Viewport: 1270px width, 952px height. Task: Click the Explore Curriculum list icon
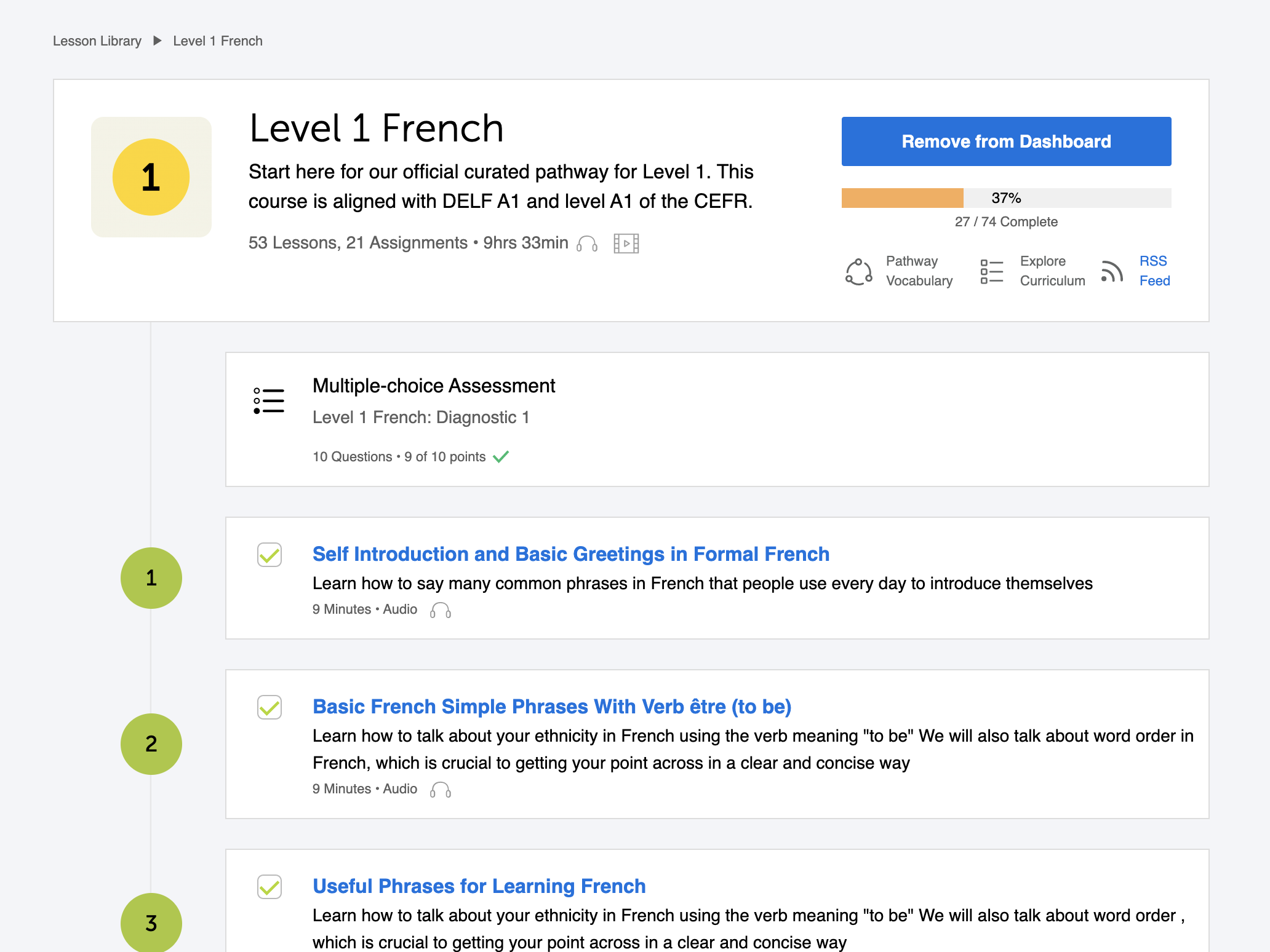991,271
